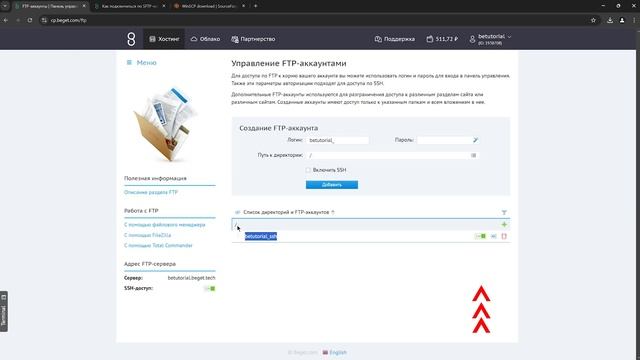
Task: Open browser downloads icon
Action: 610,20
